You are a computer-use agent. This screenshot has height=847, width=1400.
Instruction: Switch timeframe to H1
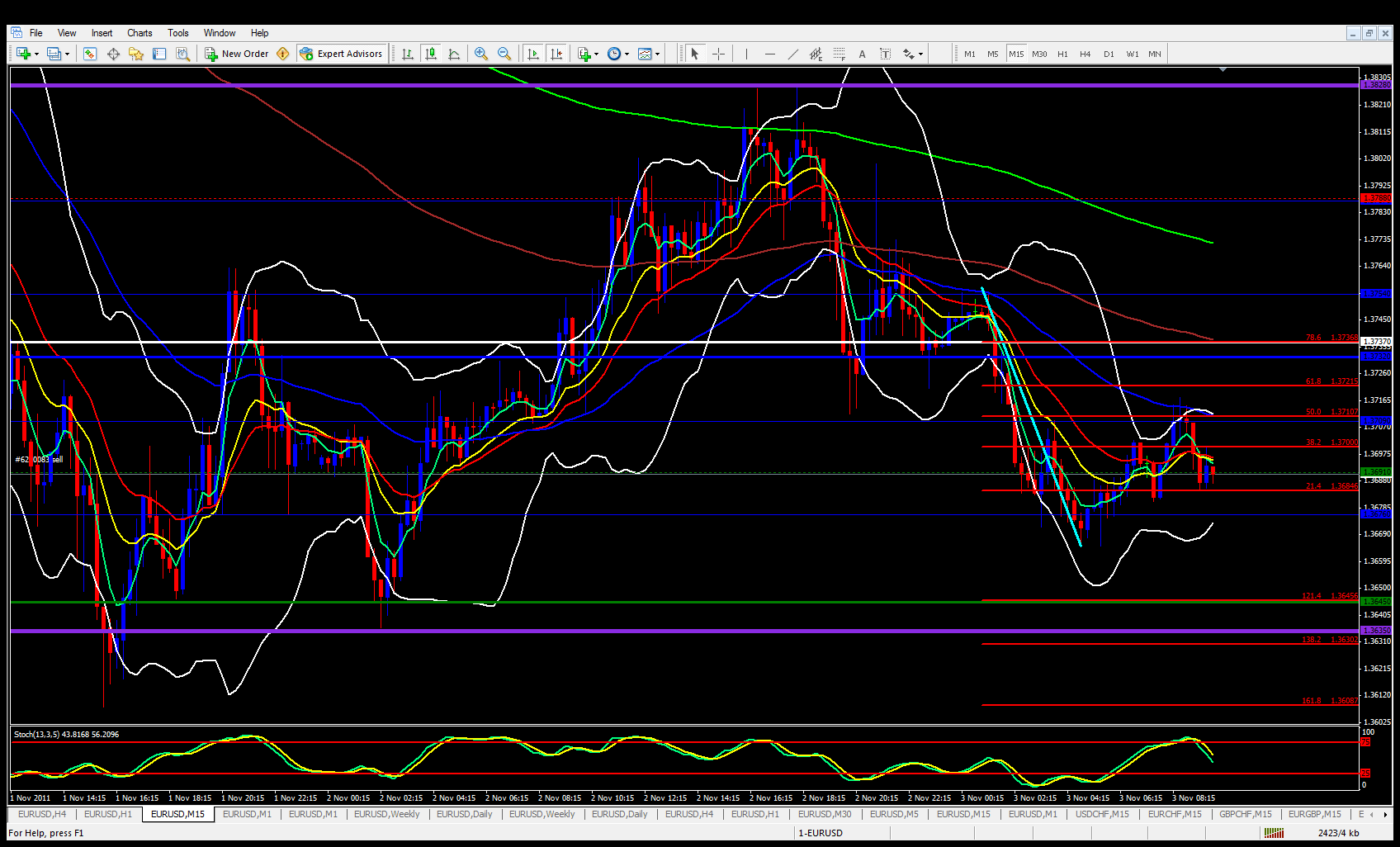point(1062,54)
